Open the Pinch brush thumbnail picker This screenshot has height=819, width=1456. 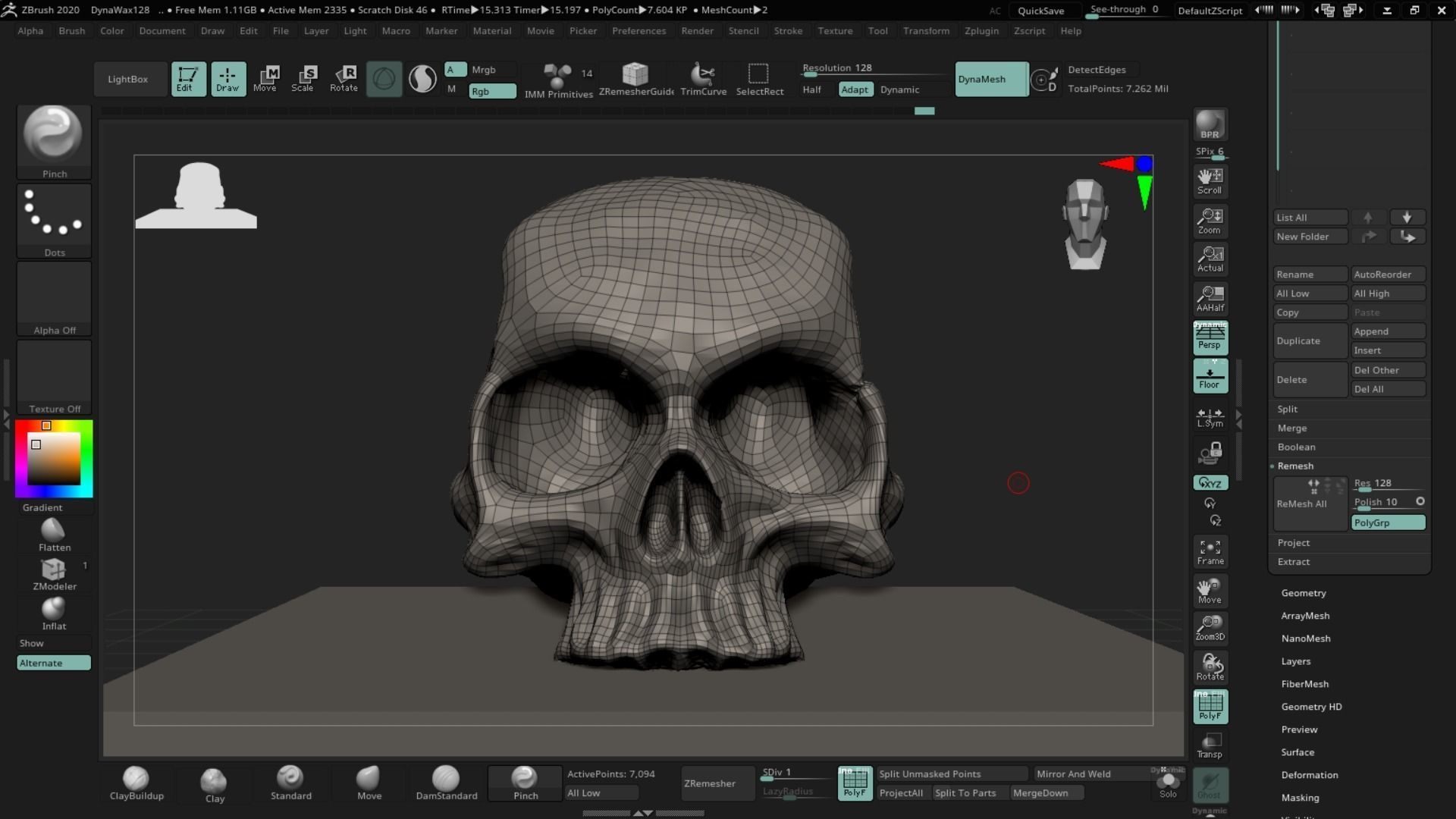tap(54, 142)
